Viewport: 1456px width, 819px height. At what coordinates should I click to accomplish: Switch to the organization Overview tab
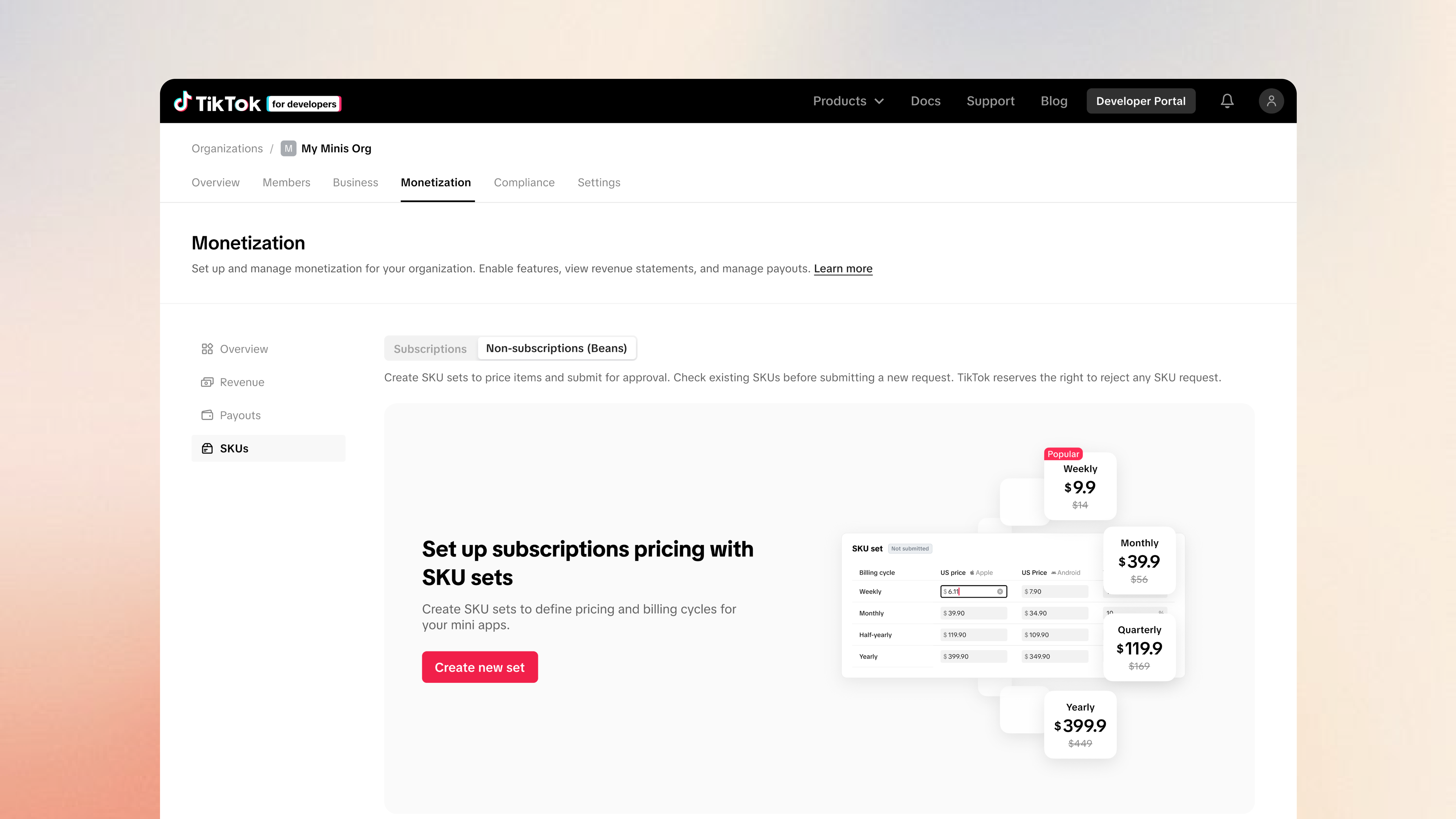(215, 183)
